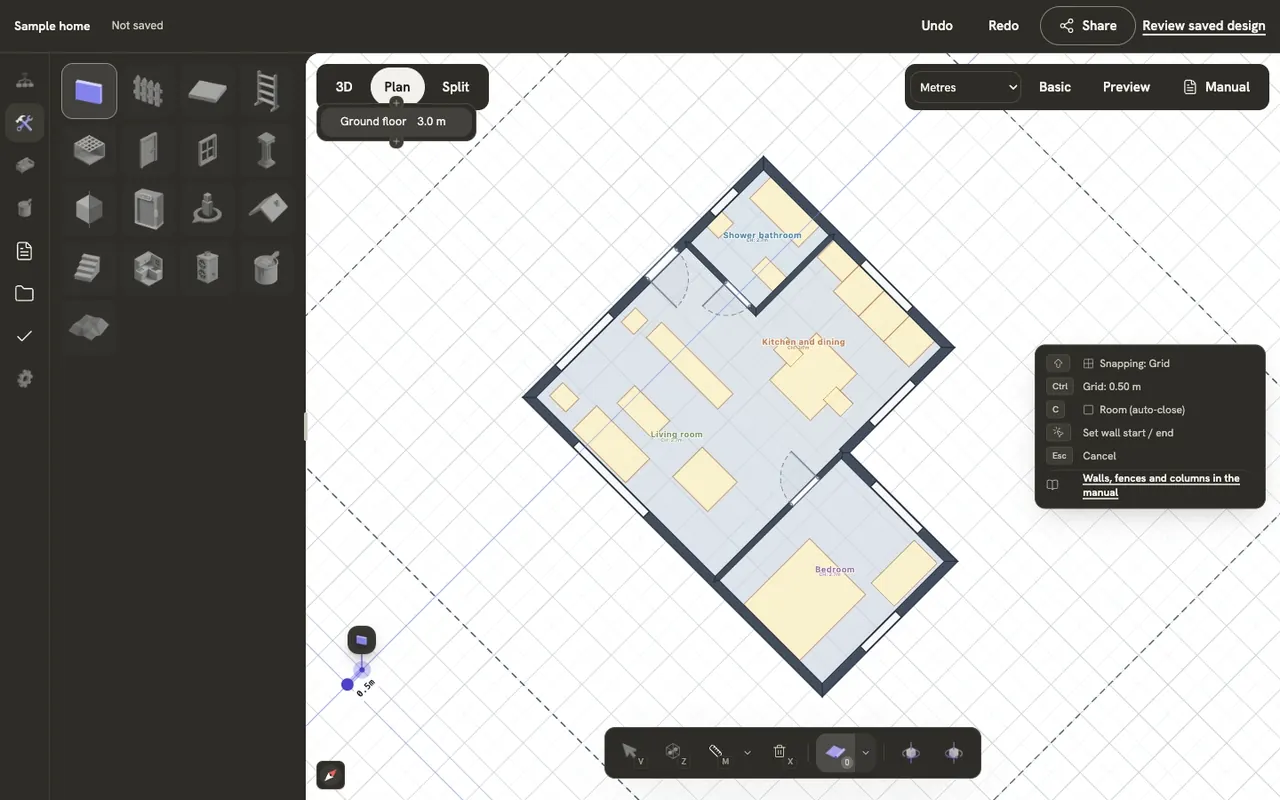Click the Delete trash tool (X)
Screen dimensions: 1280x800
tap(780, 753)
